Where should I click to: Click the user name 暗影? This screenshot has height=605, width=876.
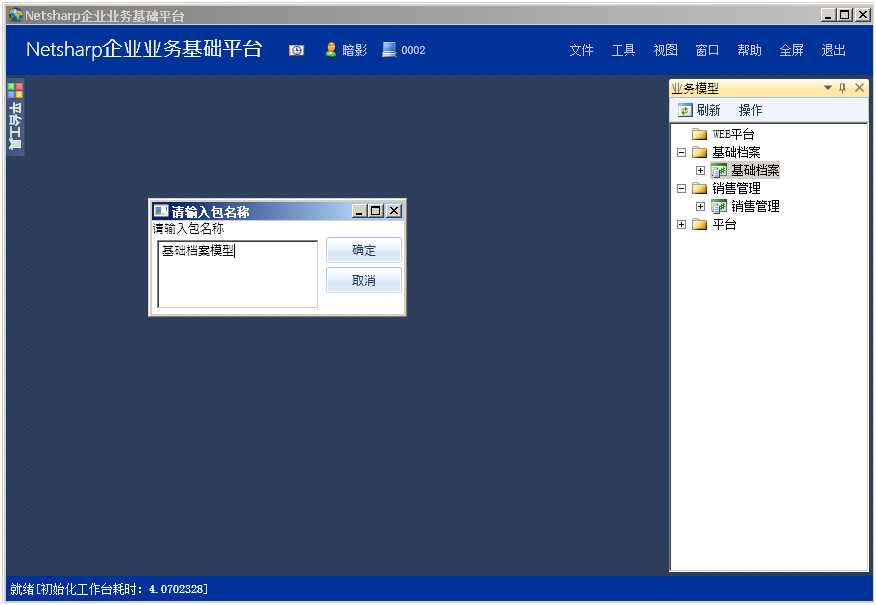(354, 50)
